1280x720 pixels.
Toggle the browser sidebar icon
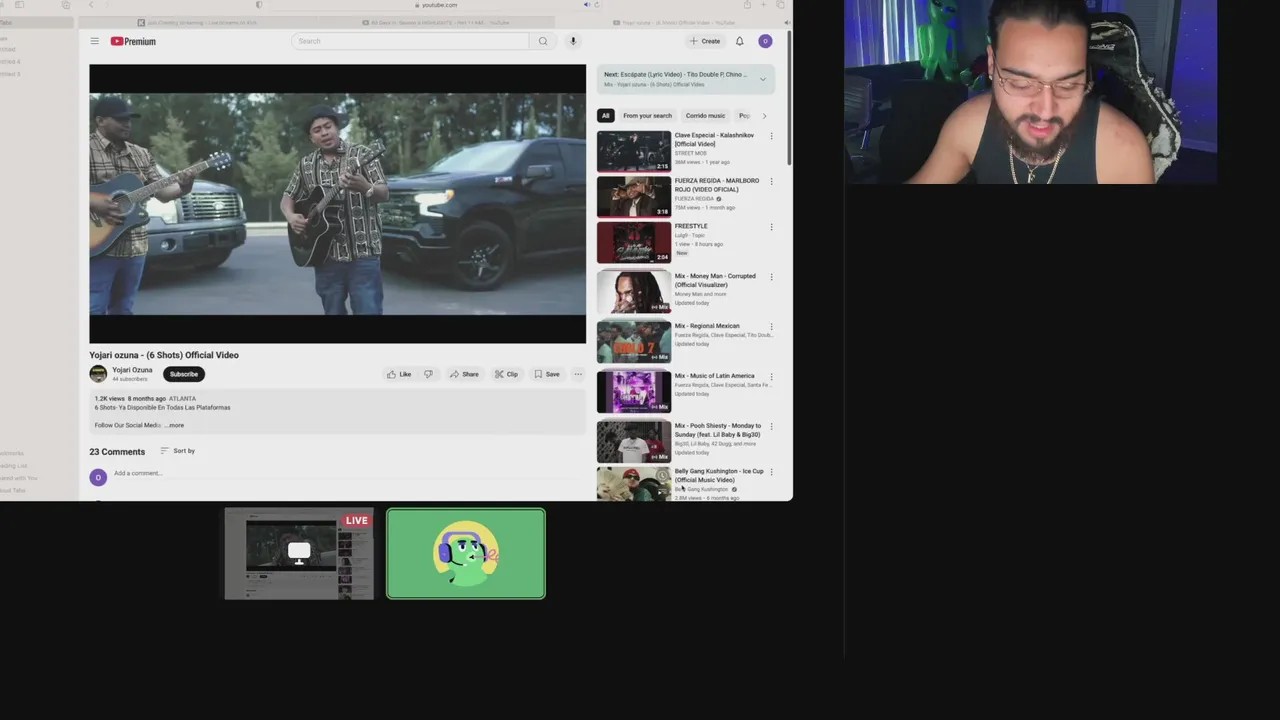click(19, 5)
